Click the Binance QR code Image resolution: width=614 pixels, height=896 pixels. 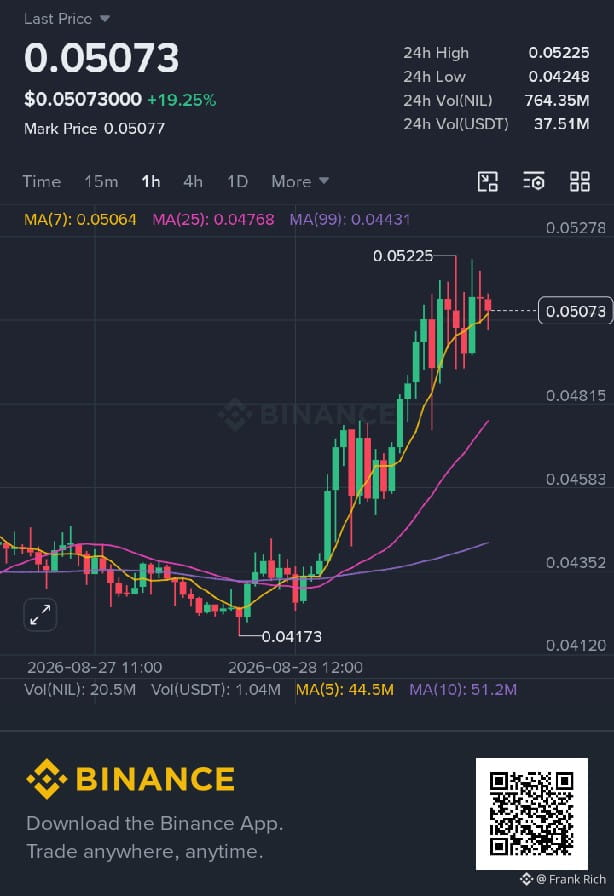(x=532, y=814)
